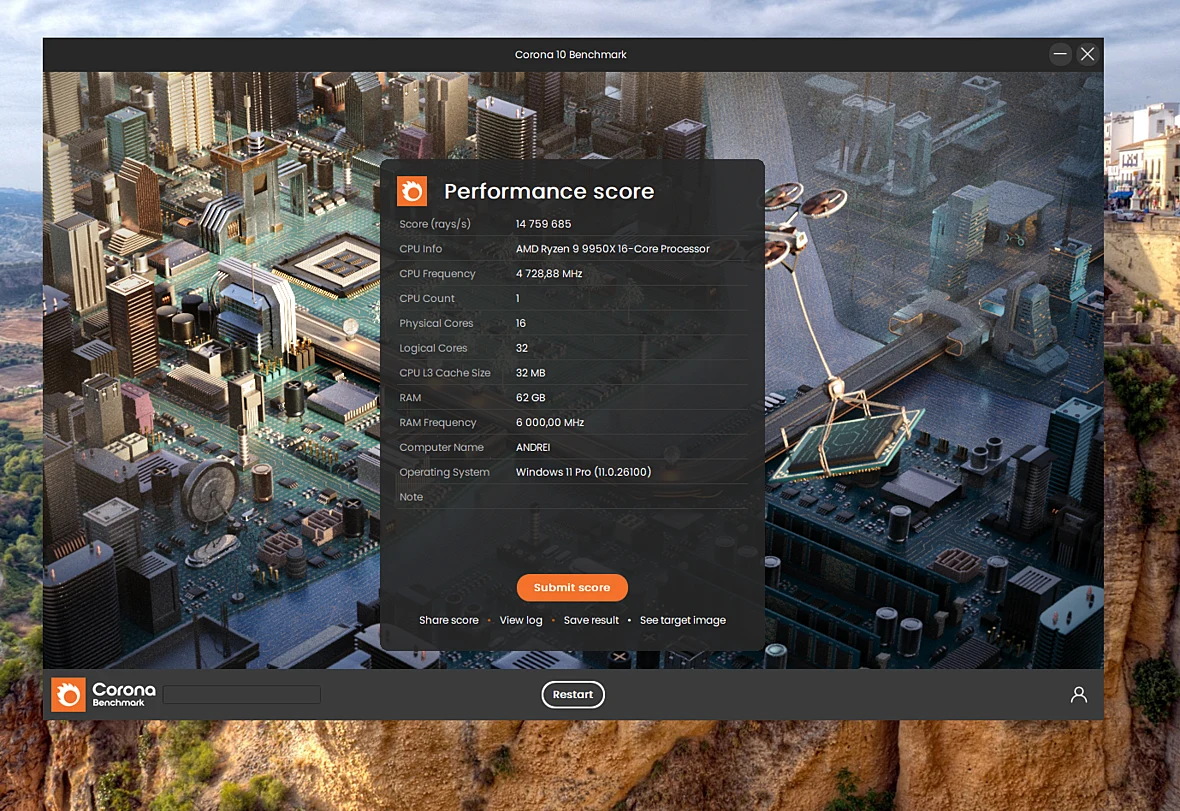Select the CPU Count value 1
Screen dimensions: 1180x811
coord(518,299)
